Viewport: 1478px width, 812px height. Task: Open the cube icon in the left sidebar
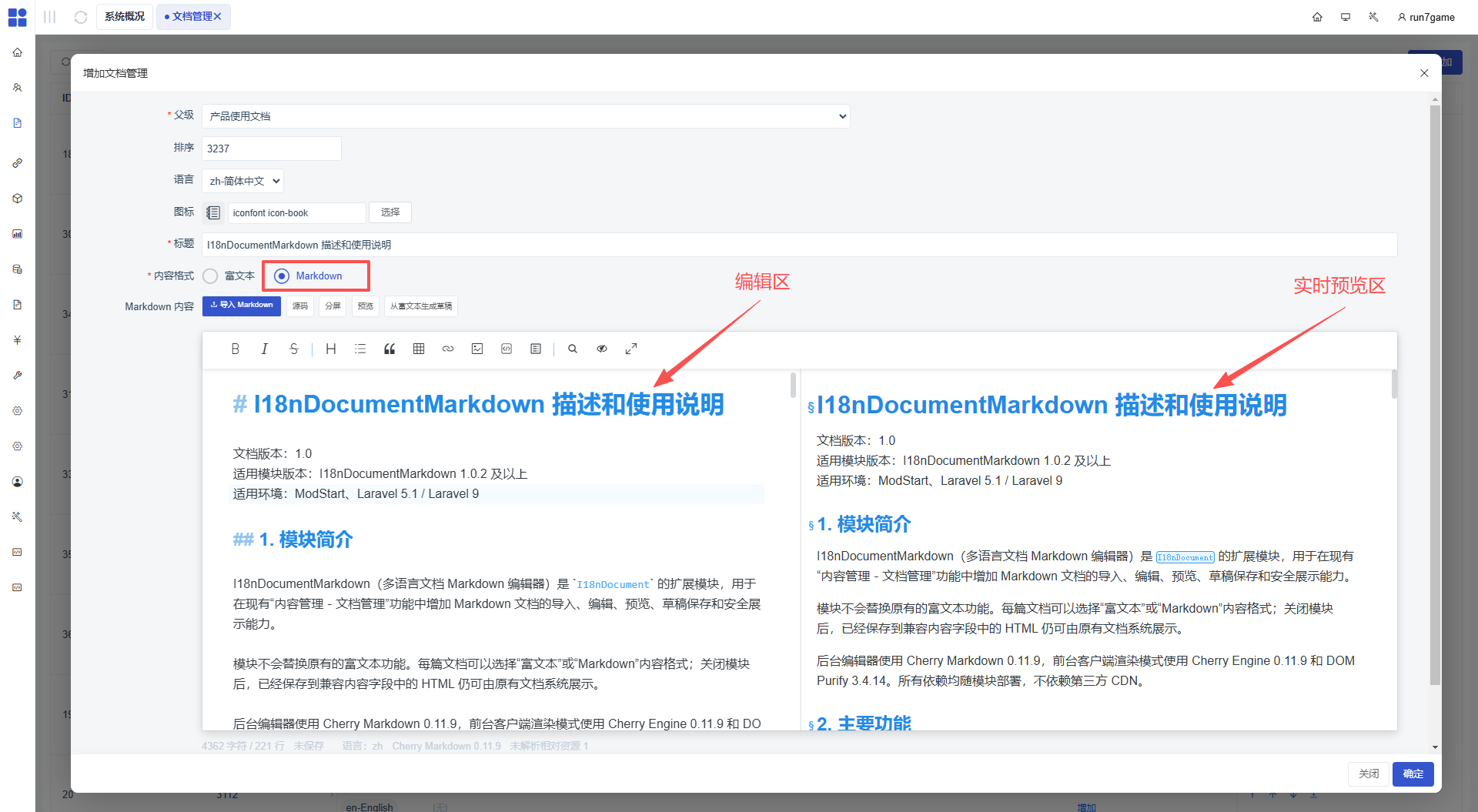click(17, 199)
